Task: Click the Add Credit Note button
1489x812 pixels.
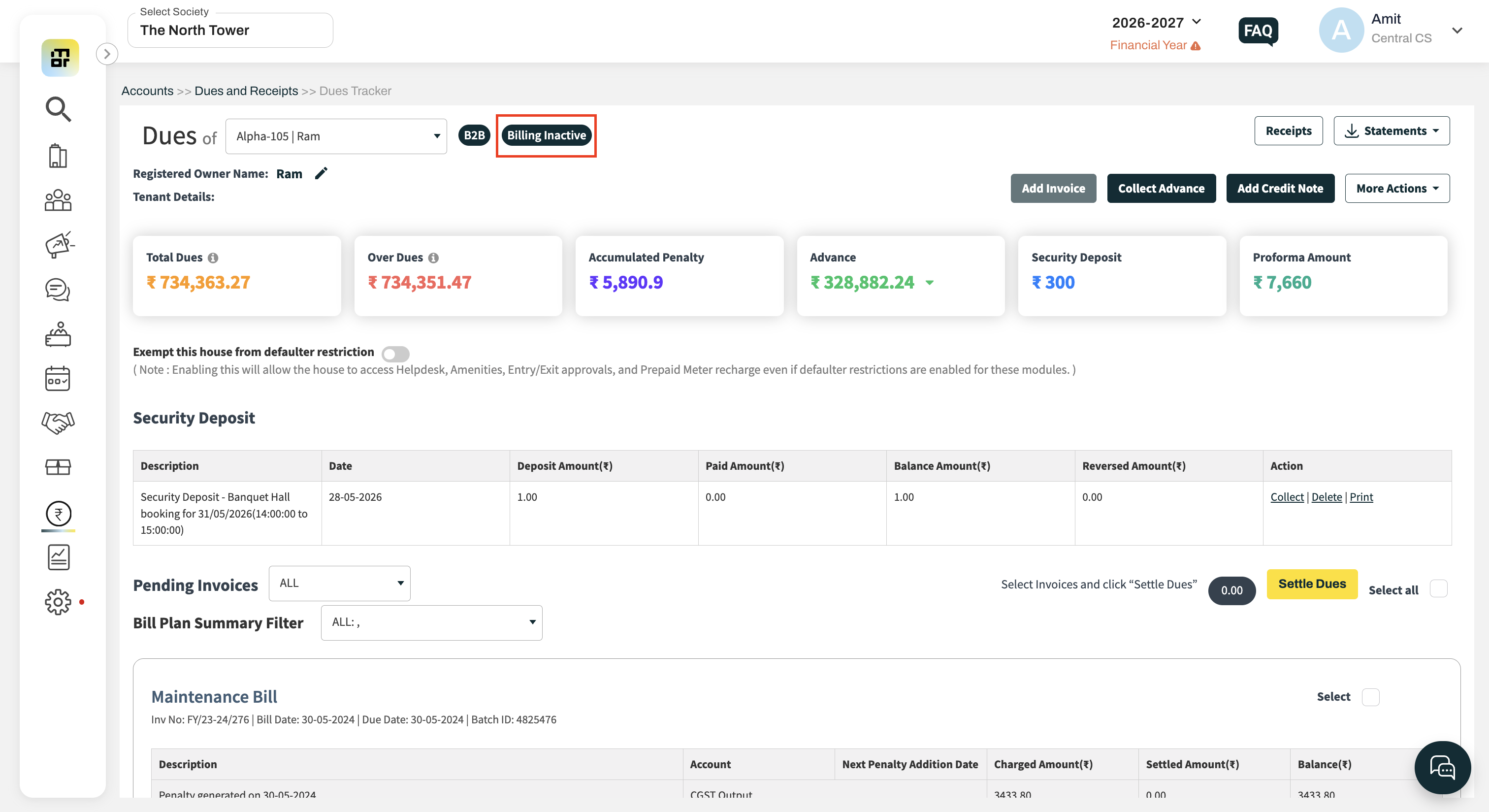Action: (1280, 189)
